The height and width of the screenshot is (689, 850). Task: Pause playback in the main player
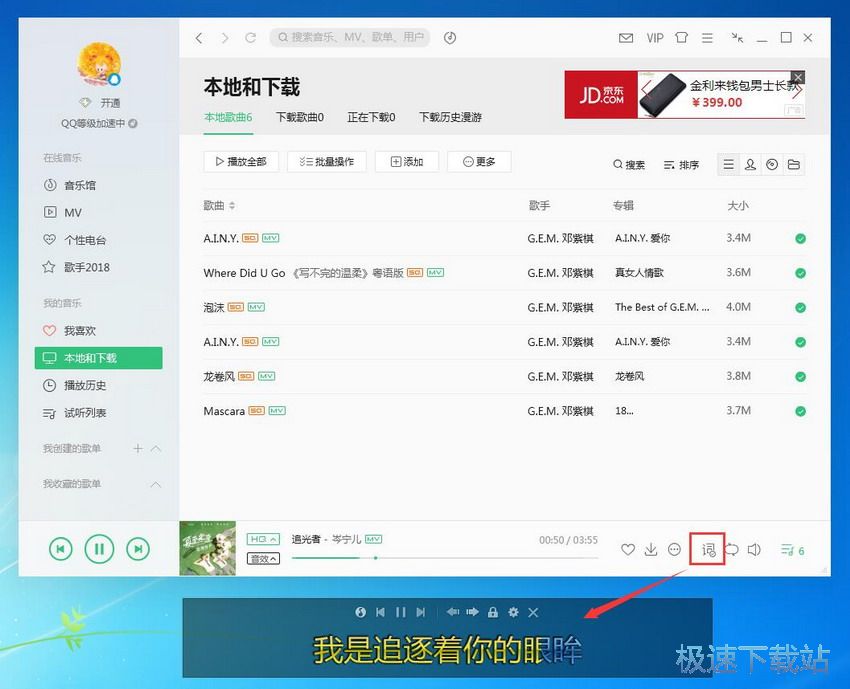click(99, 549)
